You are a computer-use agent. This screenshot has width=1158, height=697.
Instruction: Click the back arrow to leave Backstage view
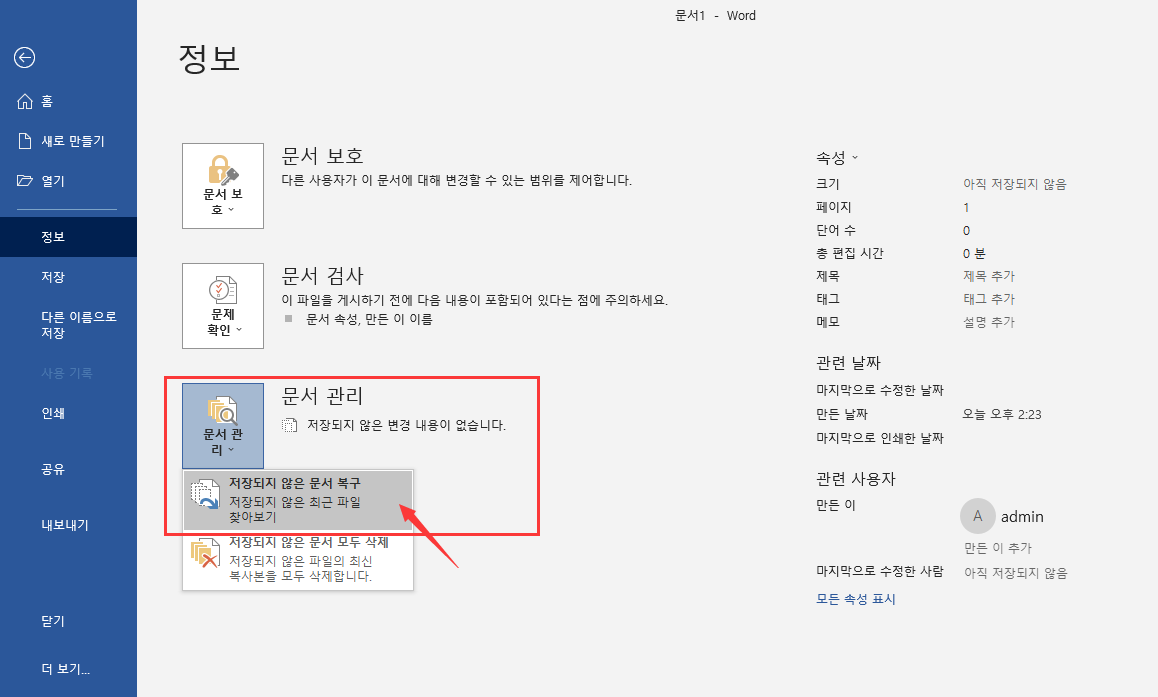tap(24, 58)
